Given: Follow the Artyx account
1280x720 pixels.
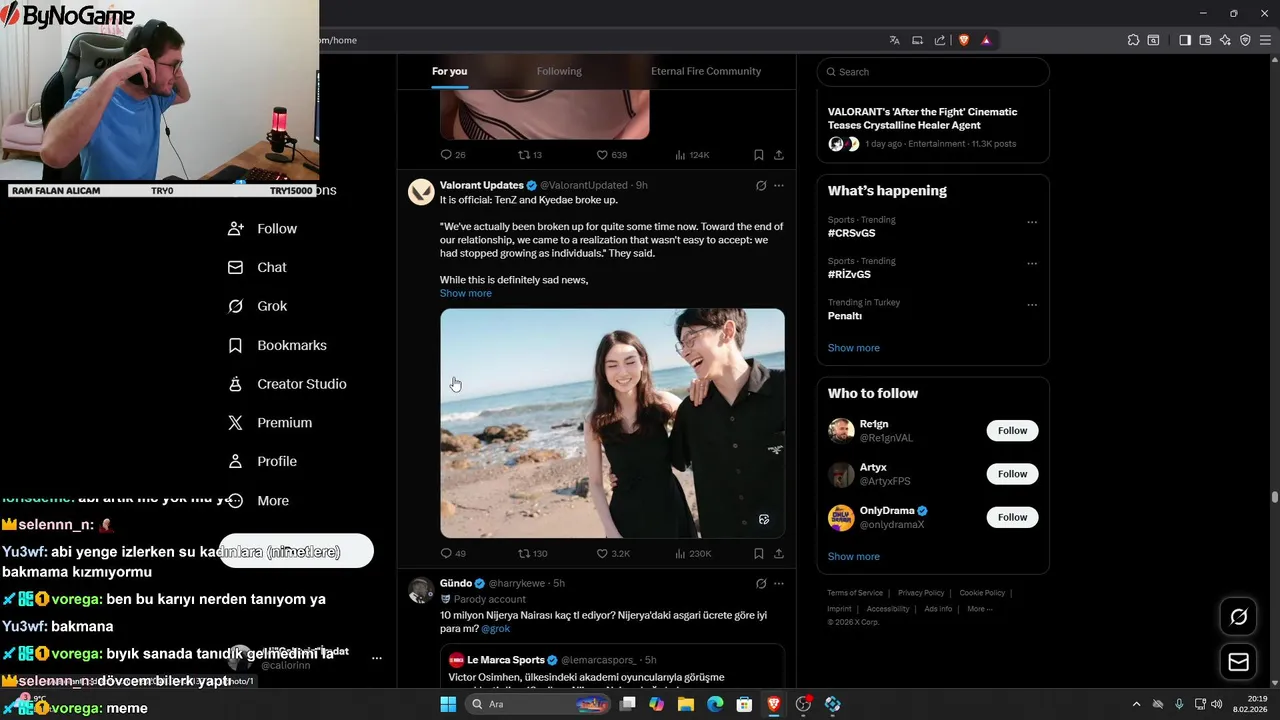Looking at the screenshot, I should pos(1012,474).
